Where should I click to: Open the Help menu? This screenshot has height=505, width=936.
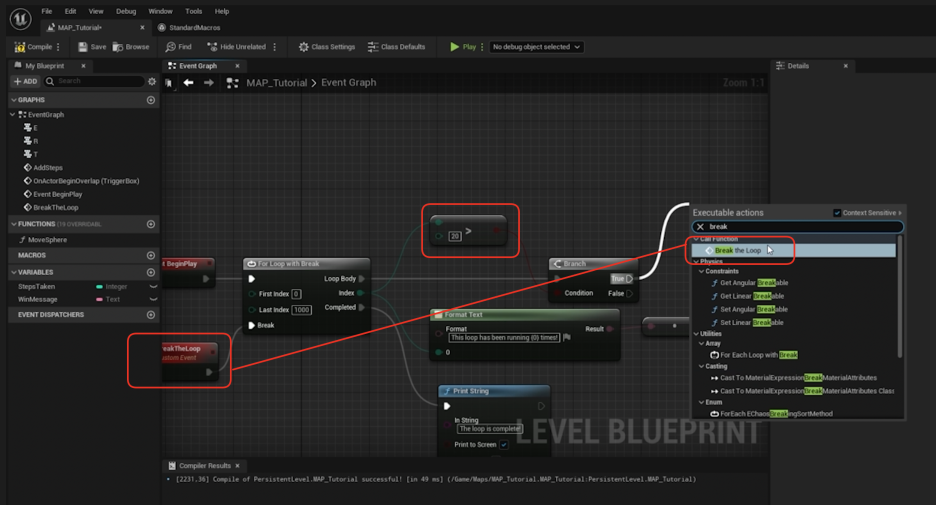pyautogui.click(x=221, y=11)
